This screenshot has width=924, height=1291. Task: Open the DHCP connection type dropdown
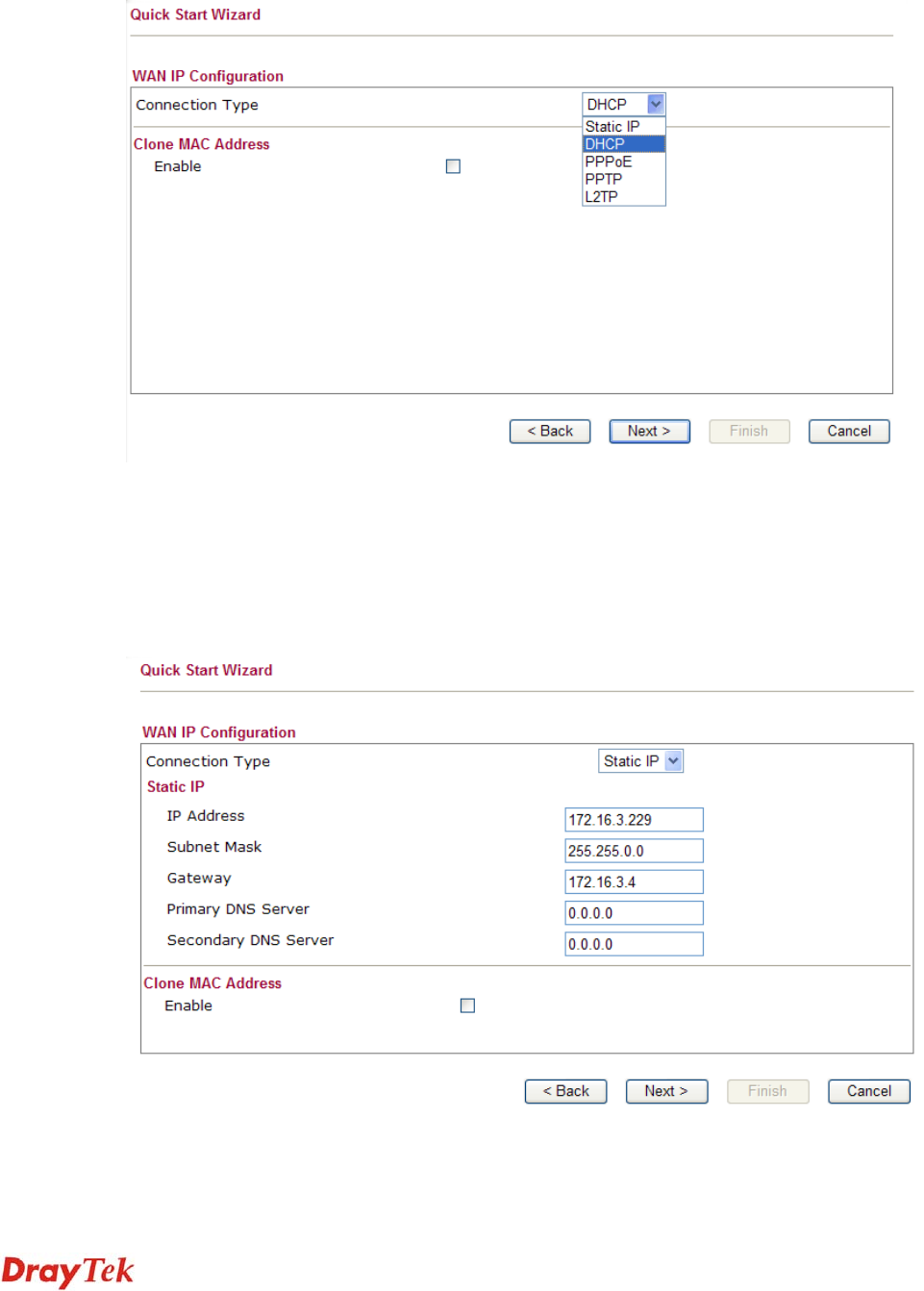(x=624, y=104)
